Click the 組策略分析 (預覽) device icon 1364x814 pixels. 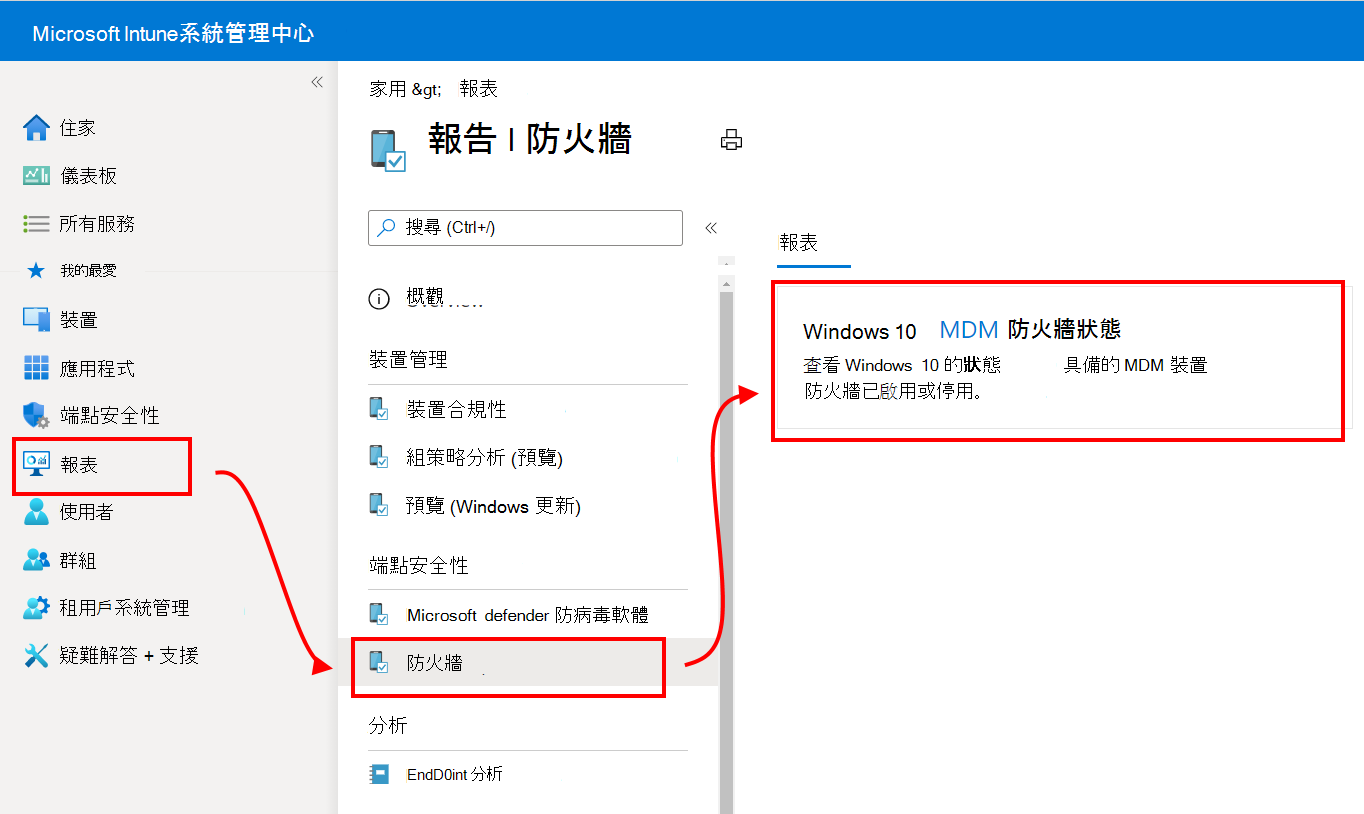pyautogui.click(x=379, y=457)
